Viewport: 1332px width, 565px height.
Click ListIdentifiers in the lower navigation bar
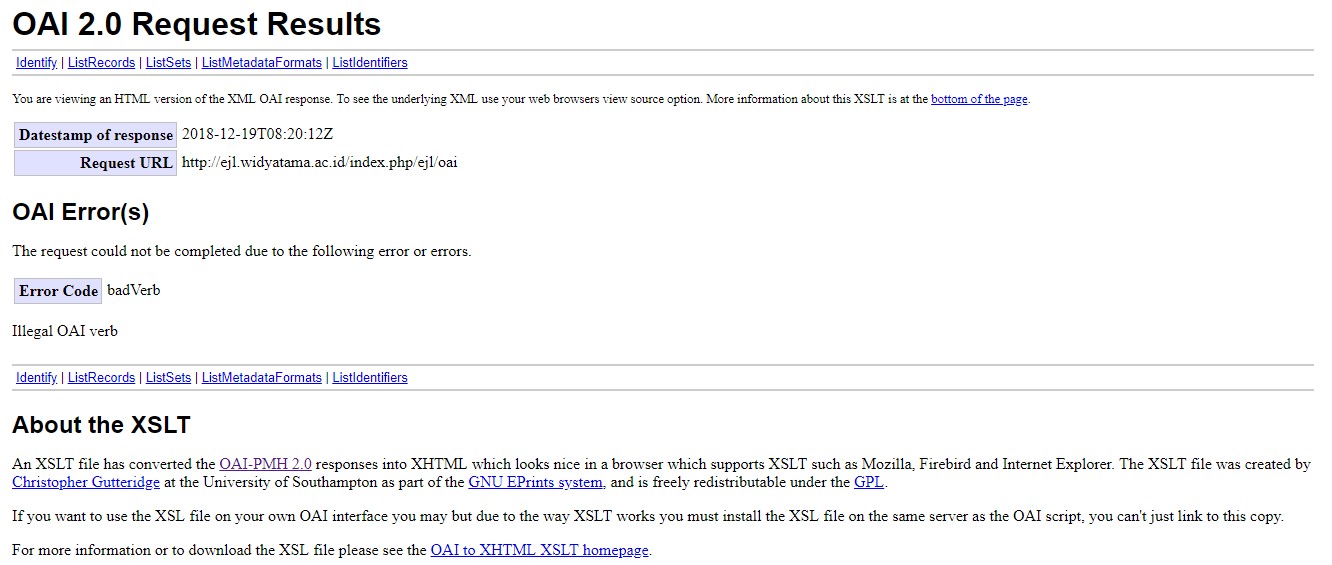pyautogui.click(x=370, y=377)
